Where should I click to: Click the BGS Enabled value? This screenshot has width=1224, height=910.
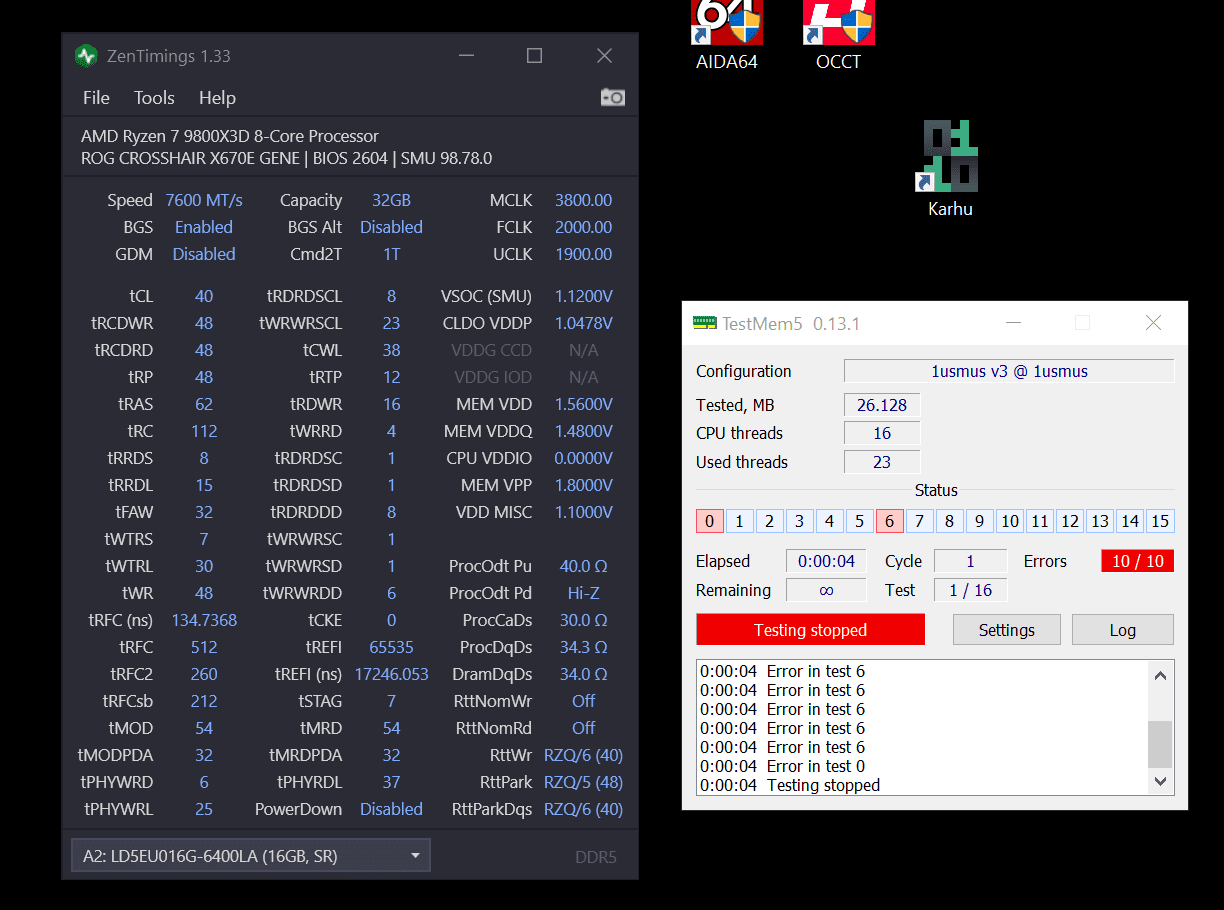point(204,227)
